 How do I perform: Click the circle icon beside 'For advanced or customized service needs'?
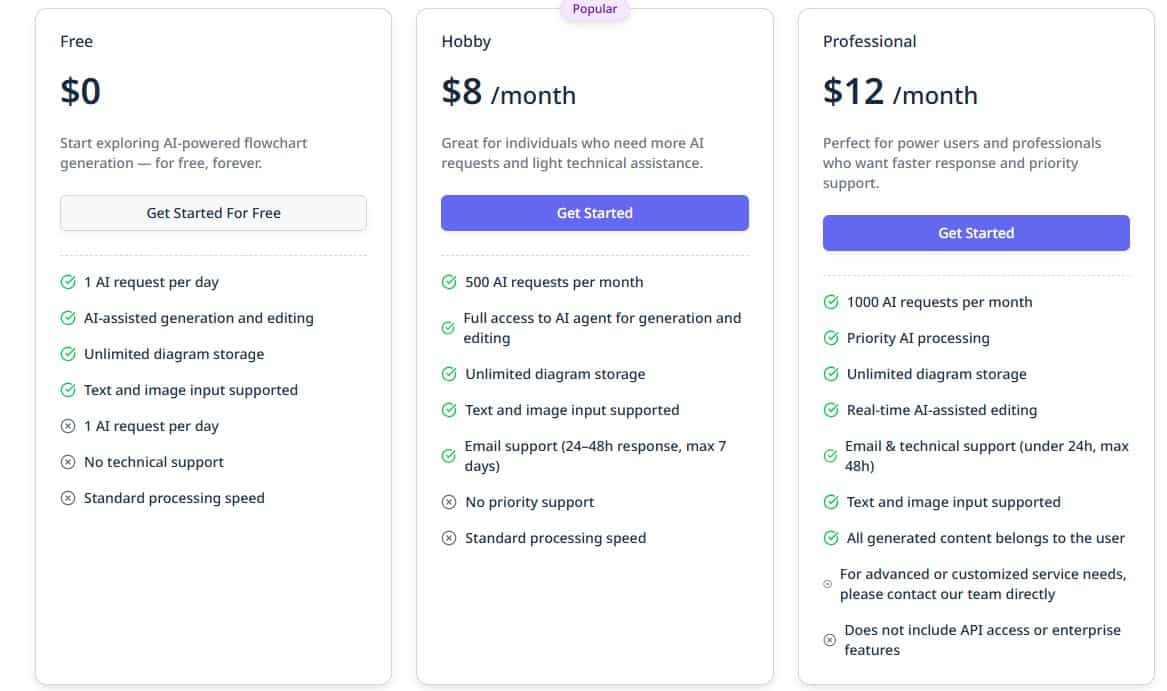point(826,582)
